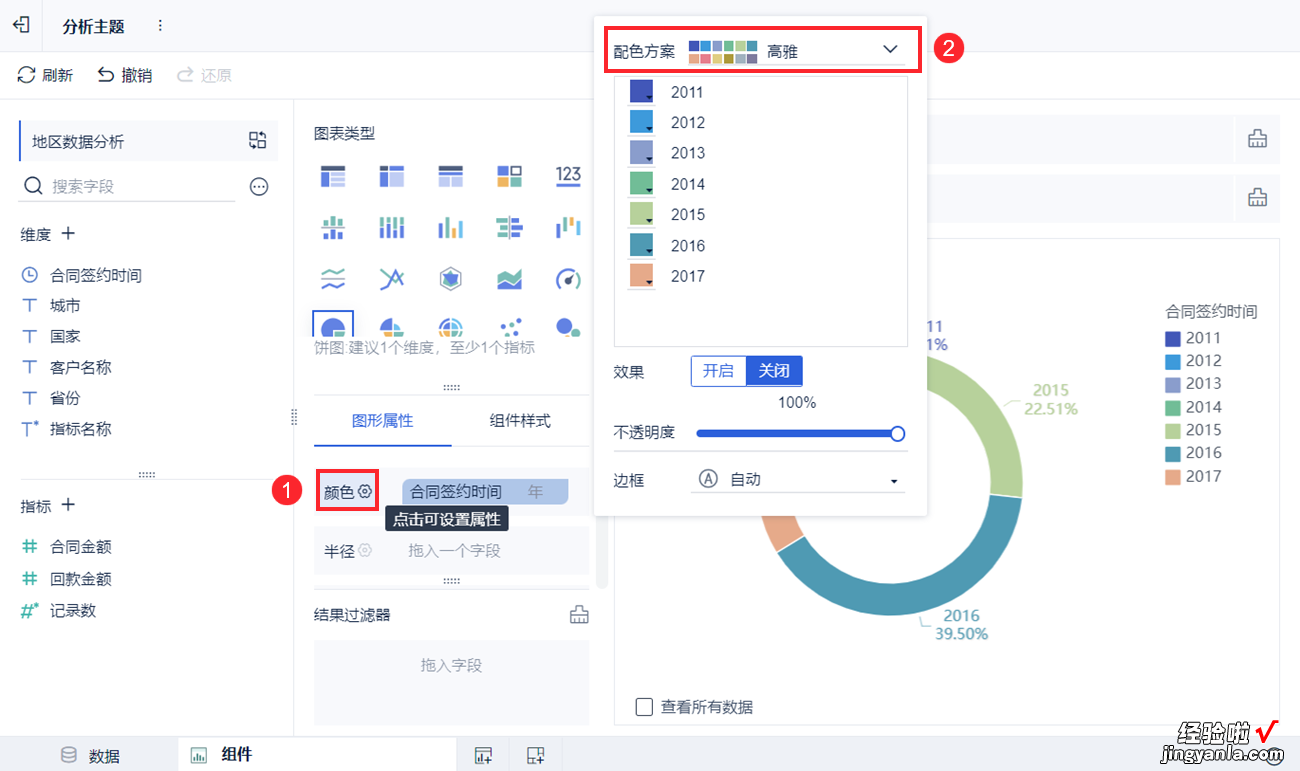Choose the pie chart type
Image resolution: width=1300 pixels, height=771 pixels.
pyautogui.click(x=333, y=326)
